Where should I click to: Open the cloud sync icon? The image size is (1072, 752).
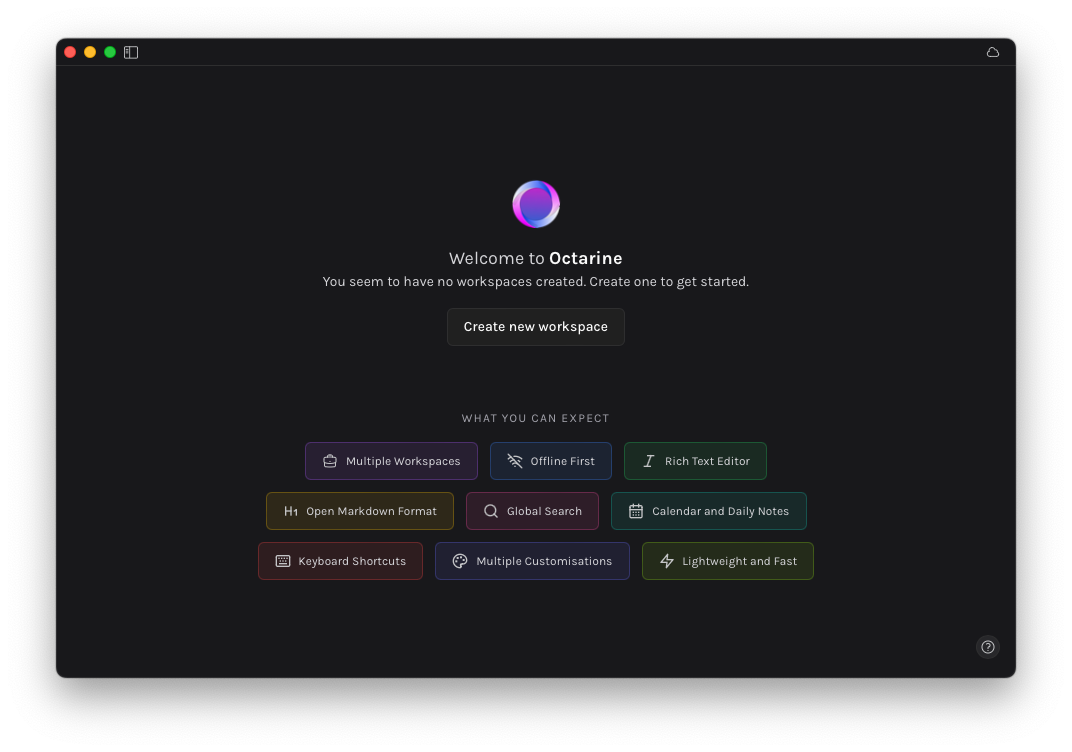click(993, 53)
